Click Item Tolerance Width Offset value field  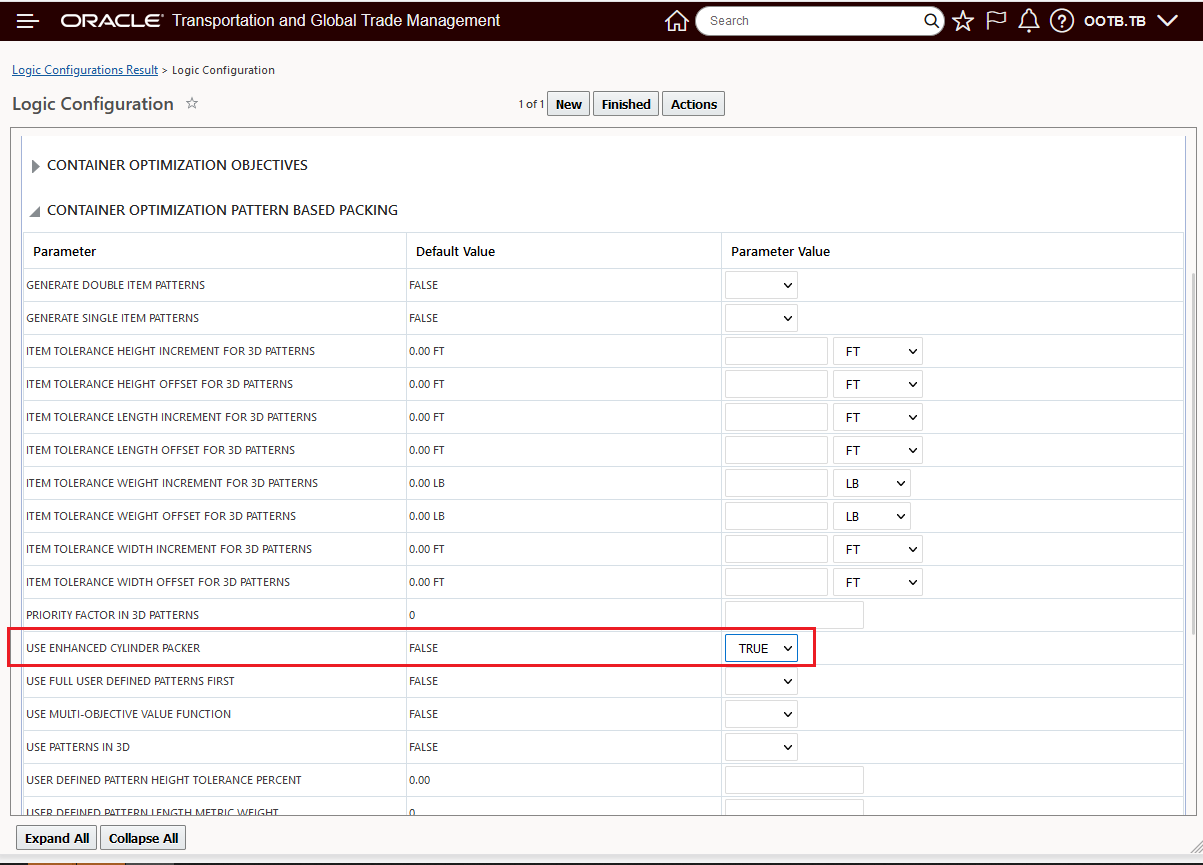(776, 582)
